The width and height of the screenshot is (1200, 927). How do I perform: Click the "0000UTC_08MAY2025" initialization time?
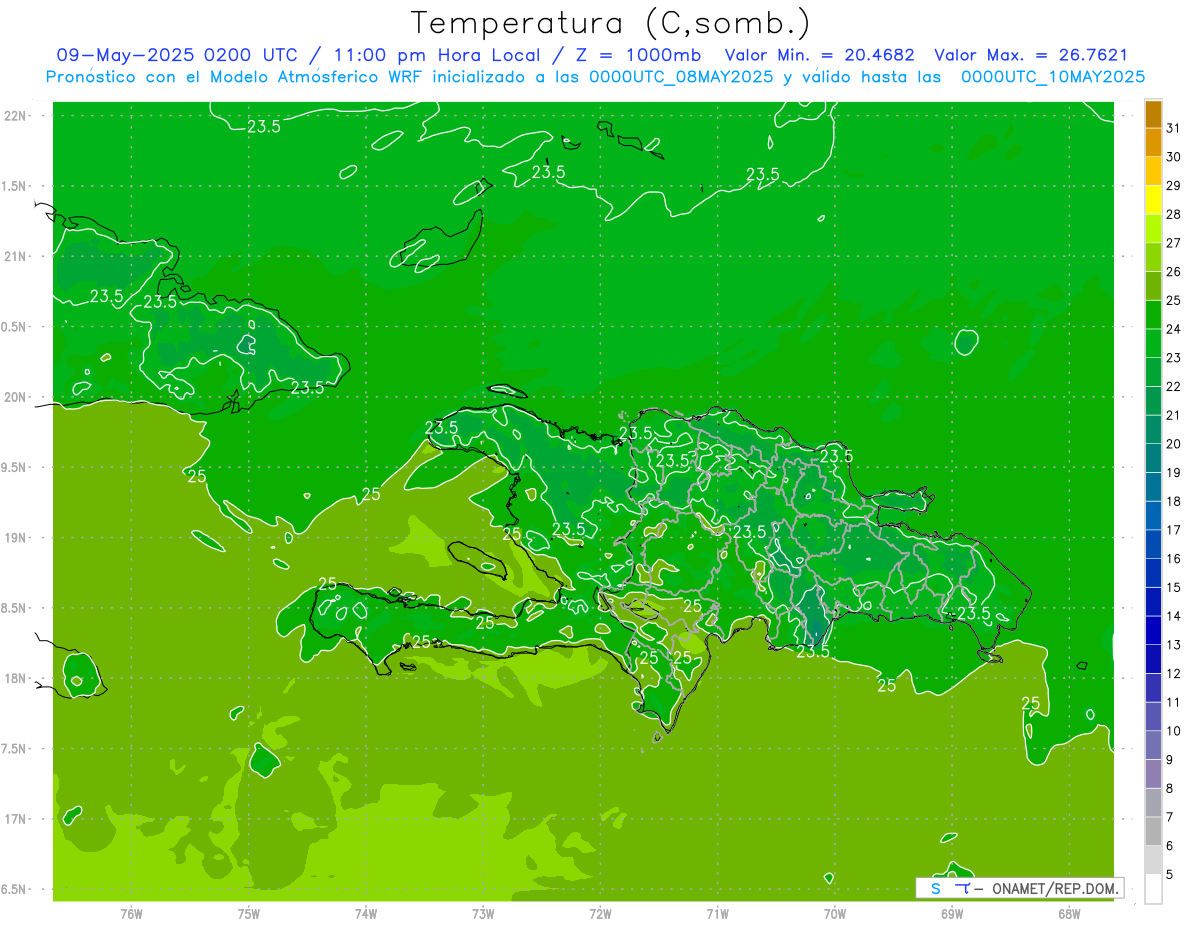[x=681, y=77]
